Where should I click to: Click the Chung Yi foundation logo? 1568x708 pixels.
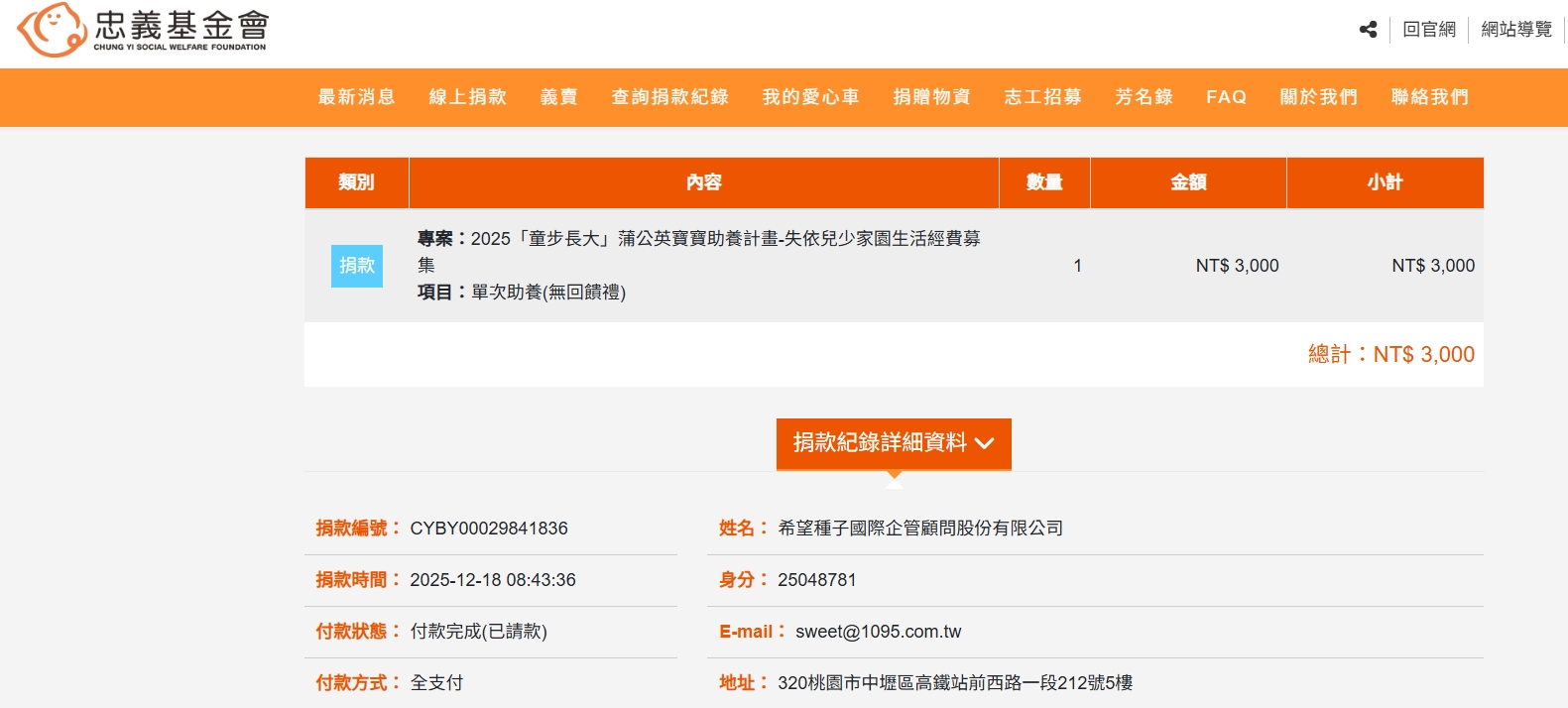point(143,30)
